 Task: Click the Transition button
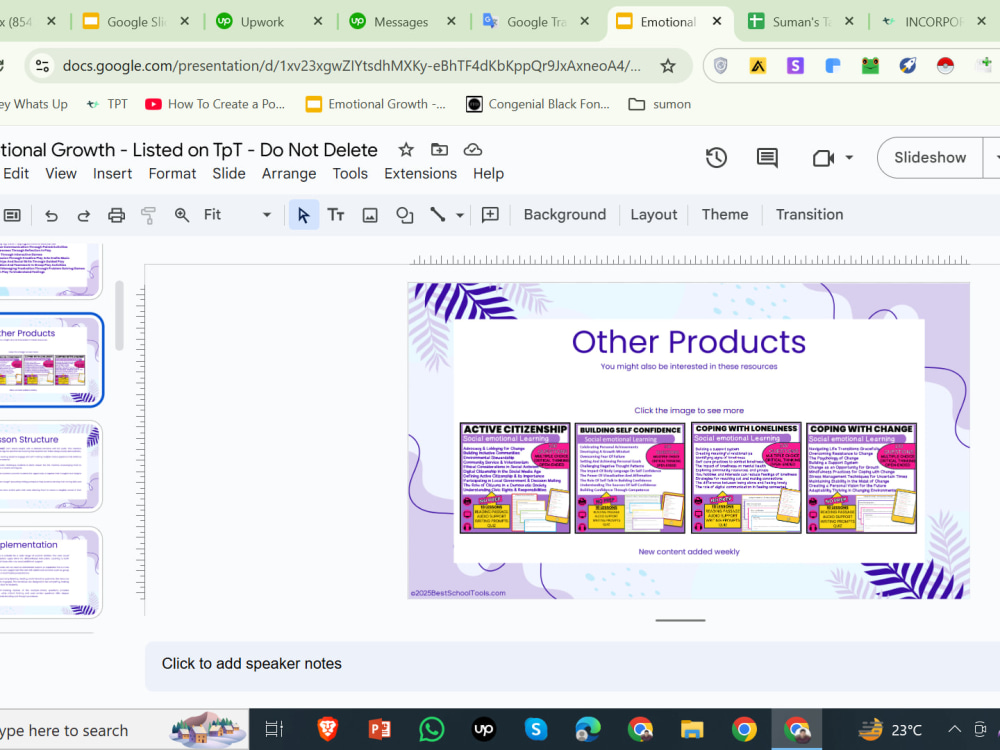pyautogui.click(x=809, y=215)
